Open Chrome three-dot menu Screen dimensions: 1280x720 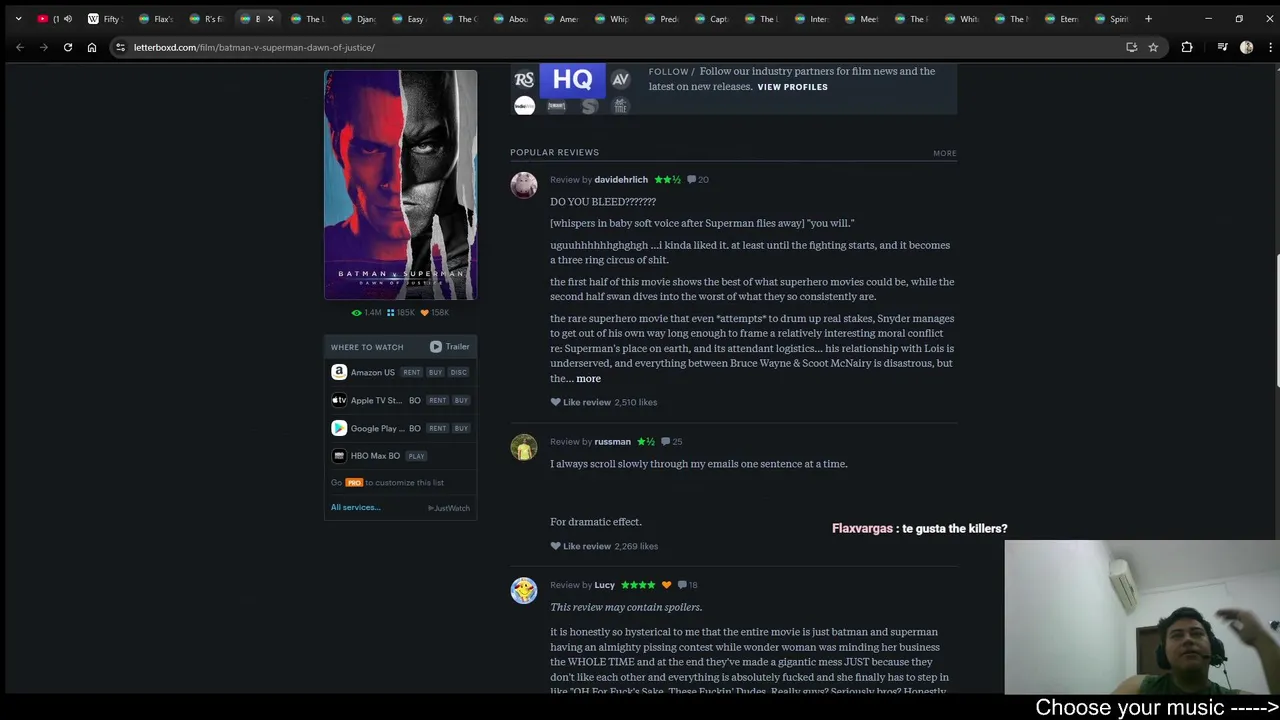pyautogui.click(x=1270, y=47)
